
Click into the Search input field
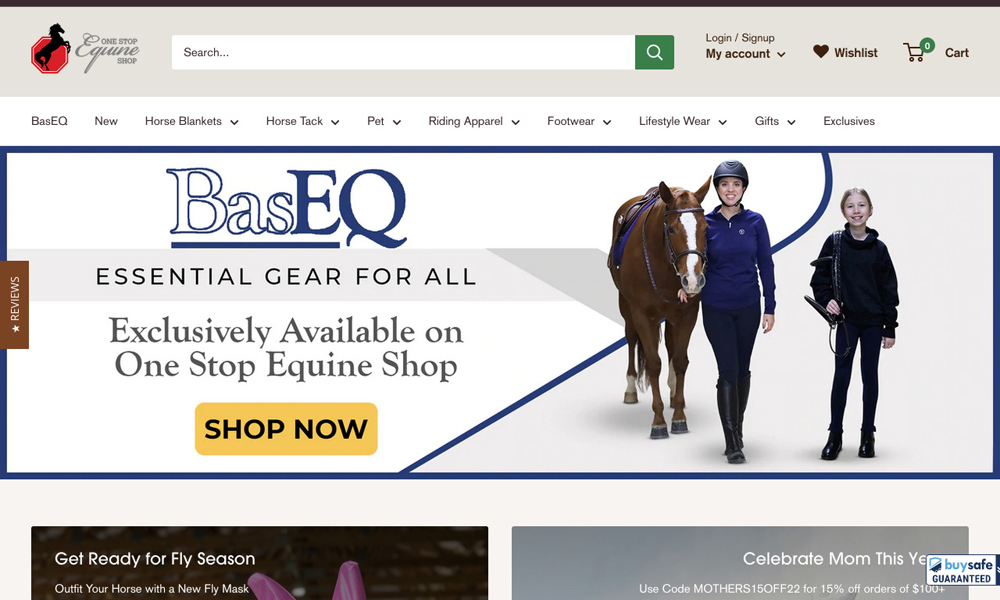coord(403,52)
